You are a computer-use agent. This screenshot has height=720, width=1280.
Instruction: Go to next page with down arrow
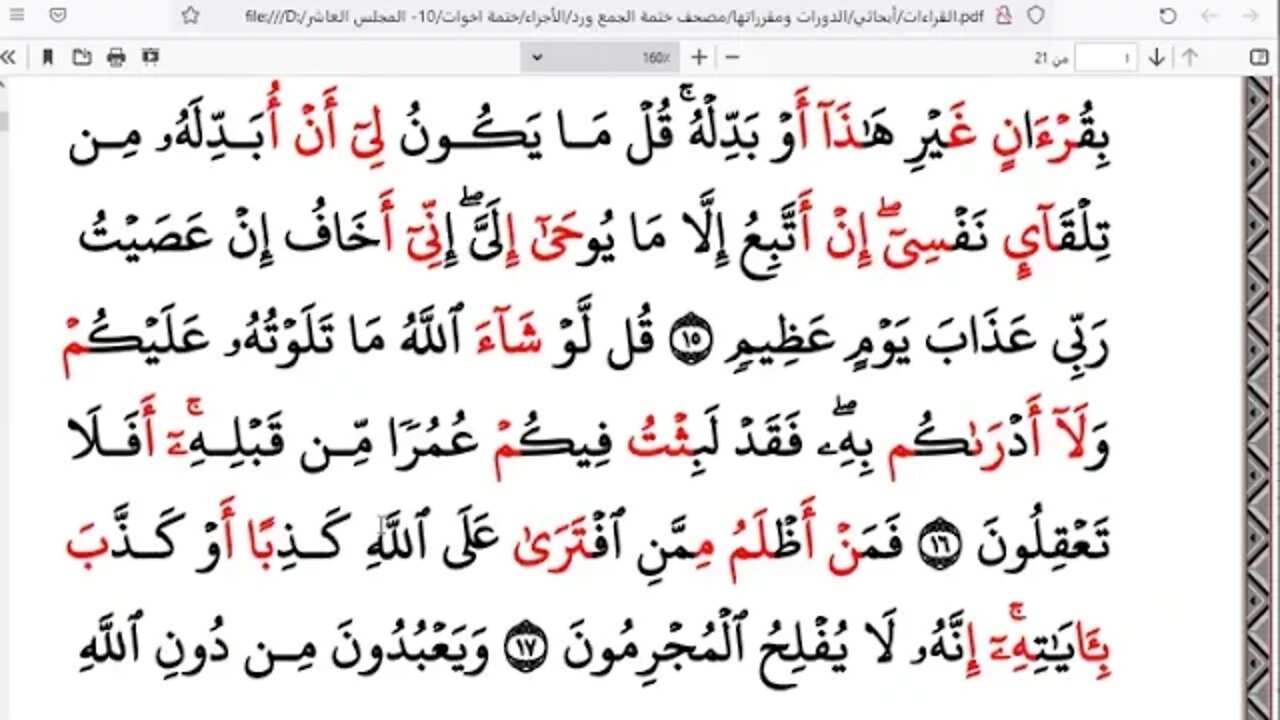(1157, 57)
